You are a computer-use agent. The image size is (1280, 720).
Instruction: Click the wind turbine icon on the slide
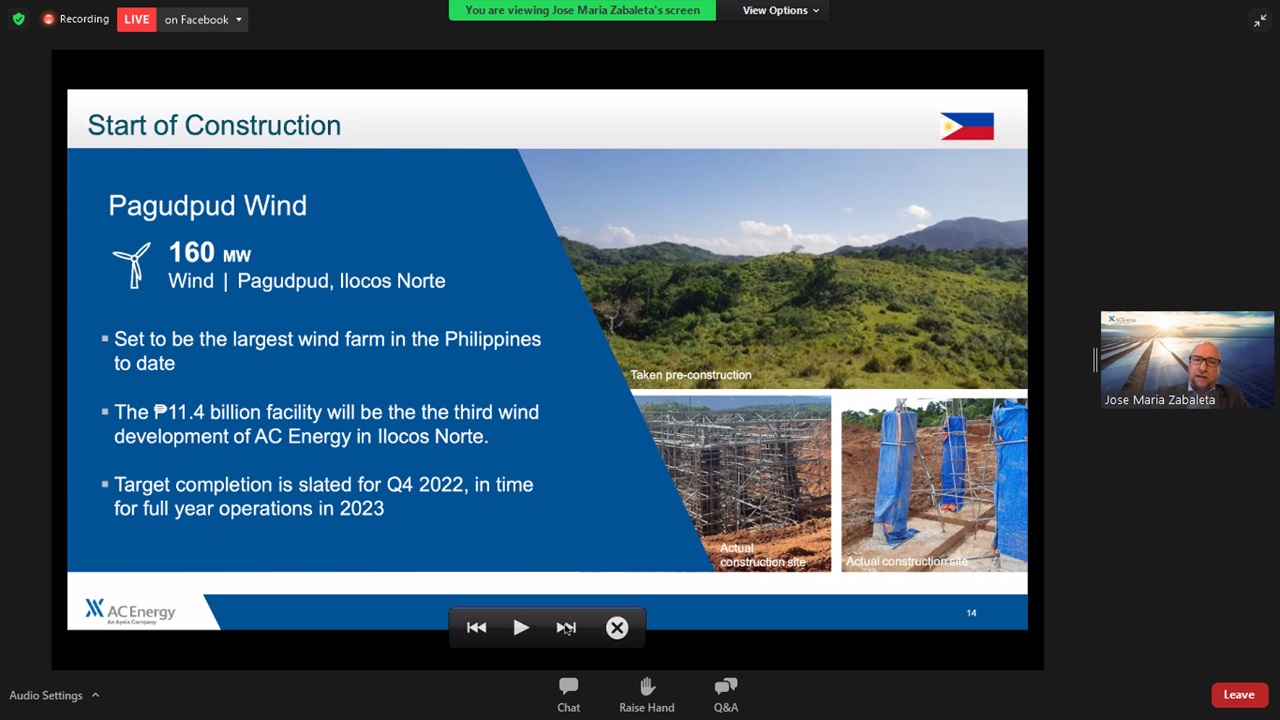[x=132, y=265]
